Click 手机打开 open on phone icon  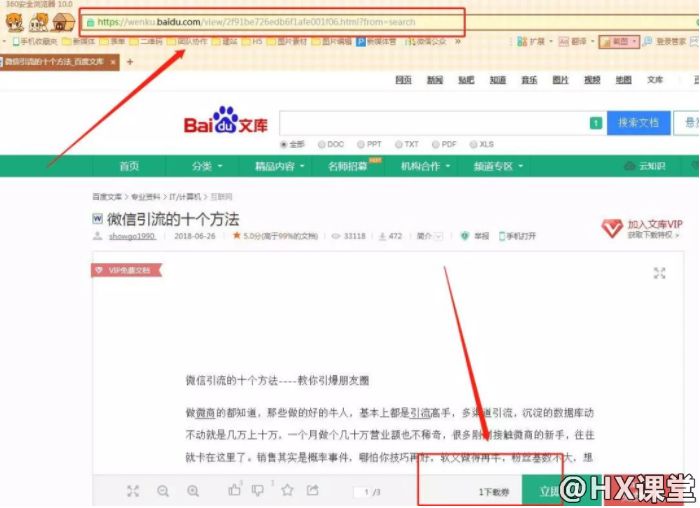tap(502, 236)
